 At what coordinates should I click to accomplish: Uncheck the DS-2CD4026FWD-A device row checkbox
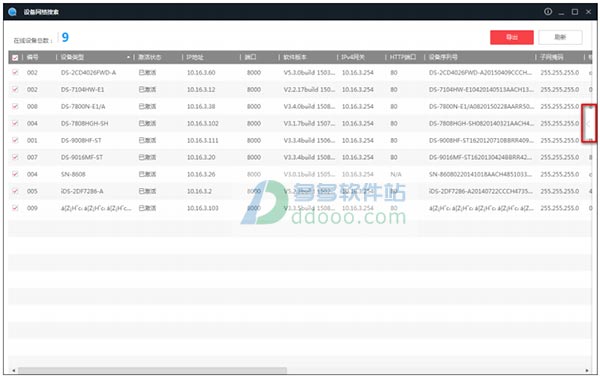[15, 72]
